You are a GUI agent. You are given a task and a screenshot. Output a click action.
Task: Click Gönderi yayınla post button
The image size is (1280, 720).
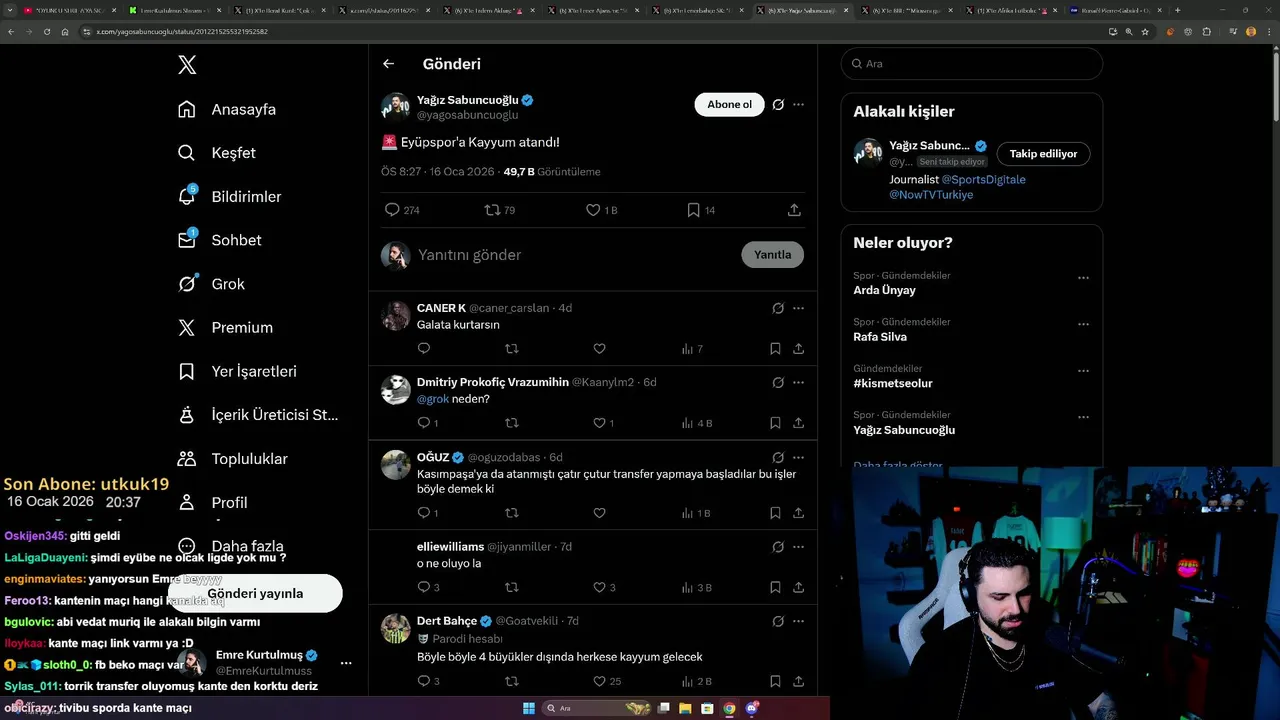coord(255,593)
